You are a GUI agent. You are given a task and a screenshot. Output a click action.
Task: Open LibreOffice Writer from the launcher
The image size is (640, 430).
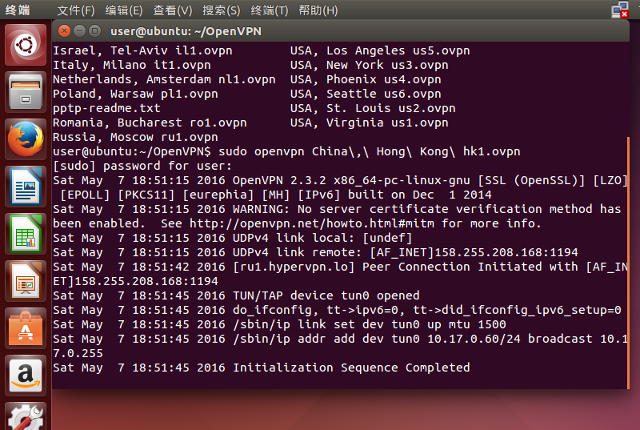point(25,187)
